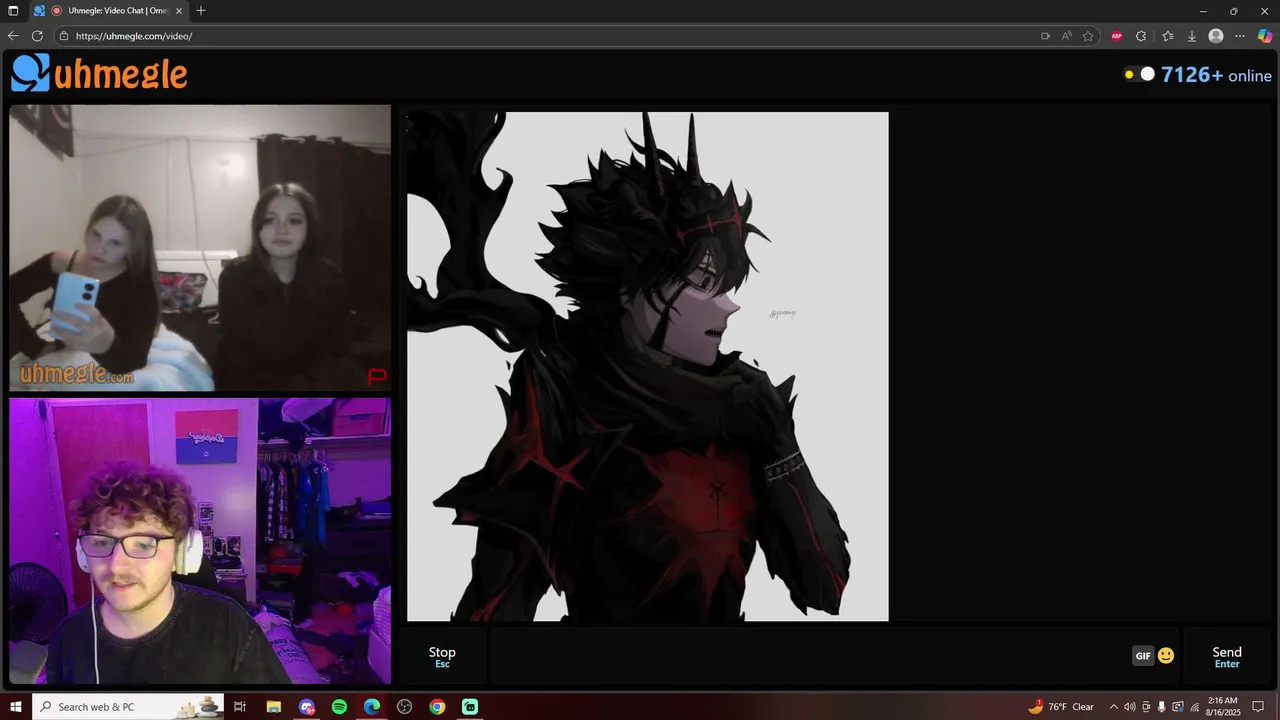
Task: Toggle the dark/light theme switch
Action: (x=1139, y=74)
